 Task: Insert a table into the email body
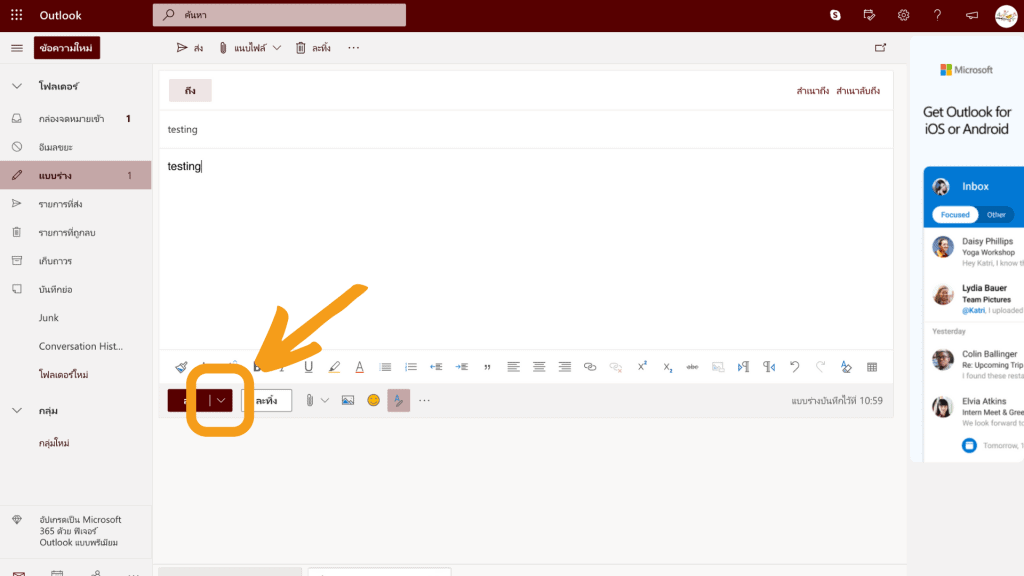coord(871,366)
